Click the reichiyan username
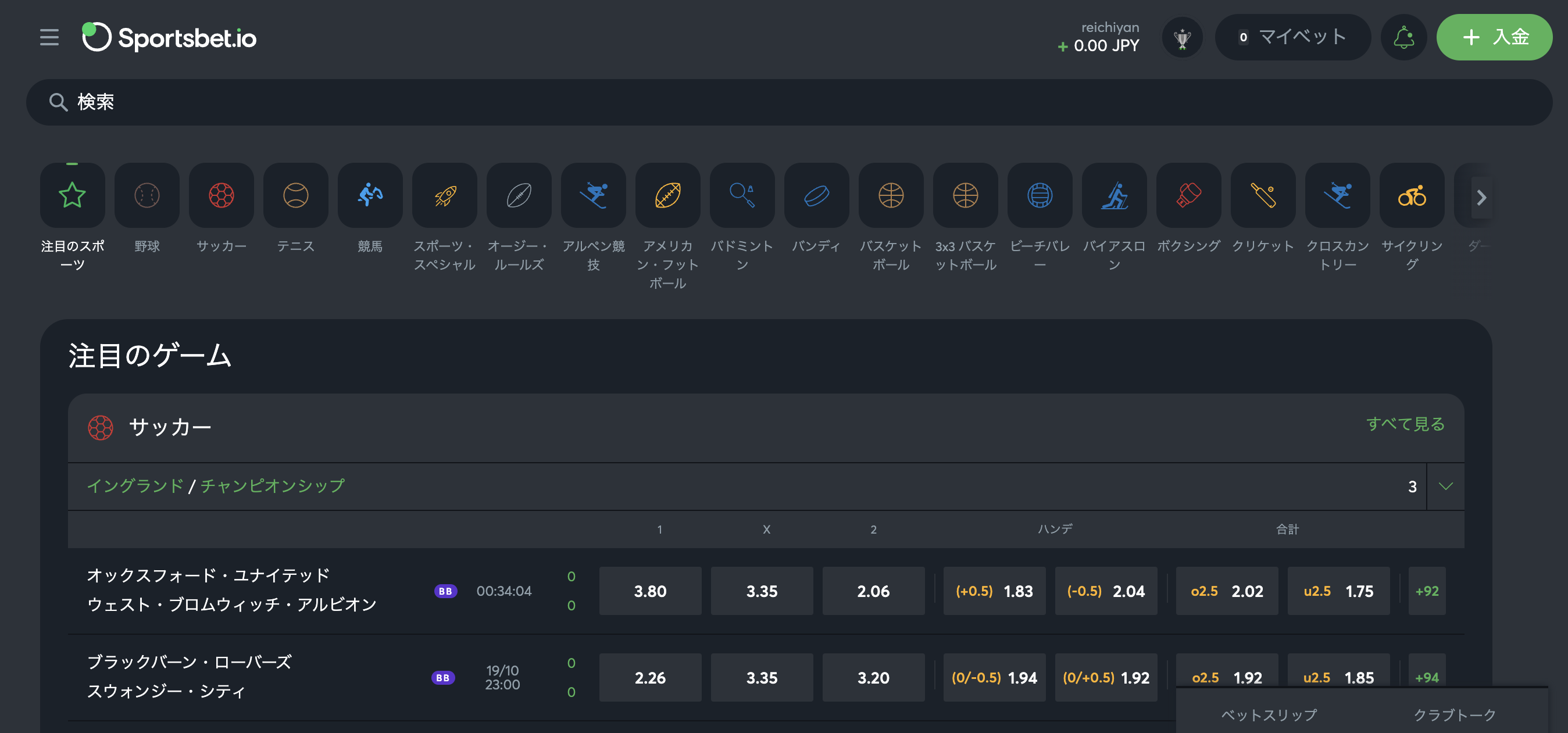This screenshot has width=1568, height=733. click(x=1110, y=27)
